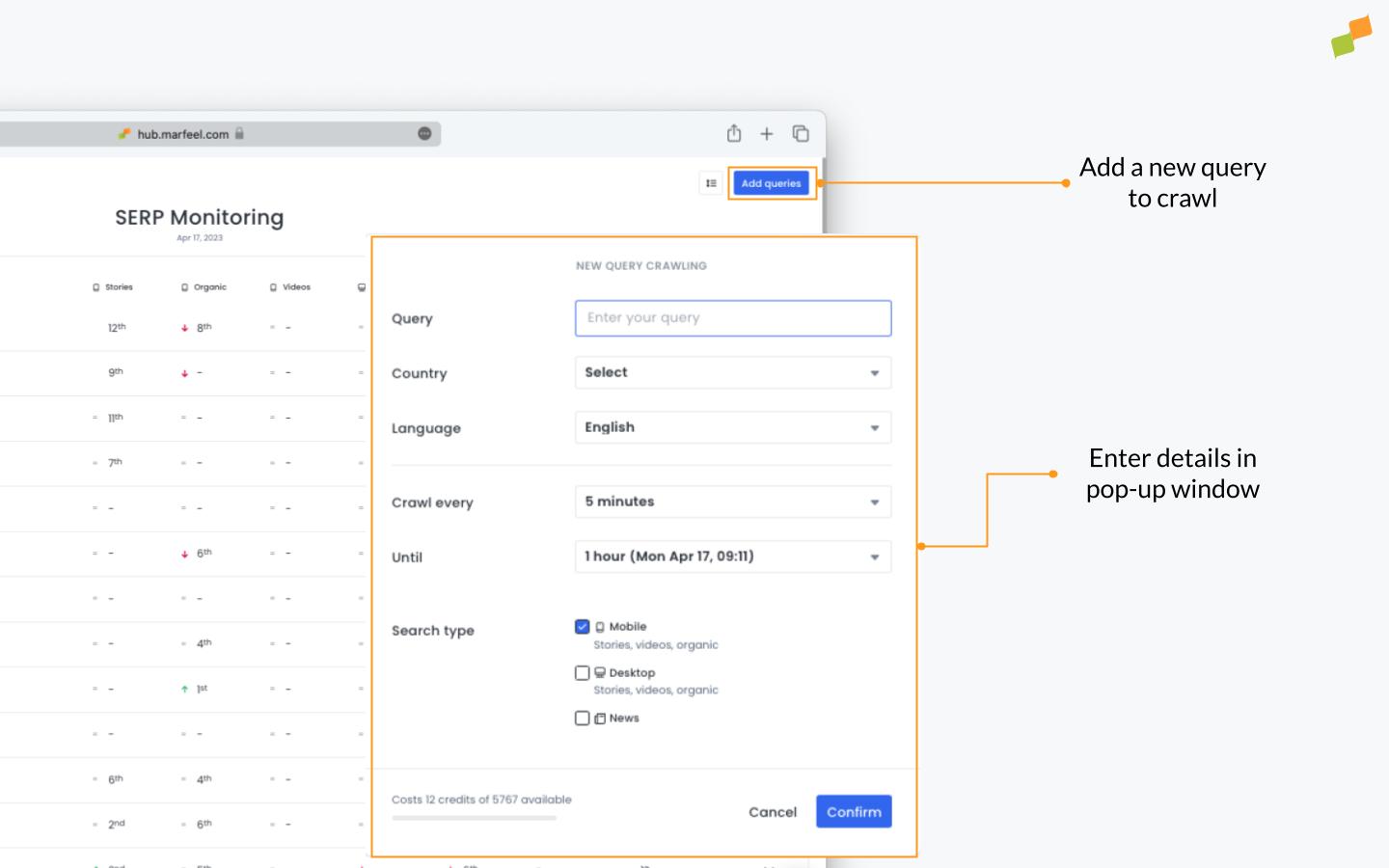This screenshot has height=868, width=1389.
Task: Click Cancel to dismiss the dialog
Action: point(772,811)
